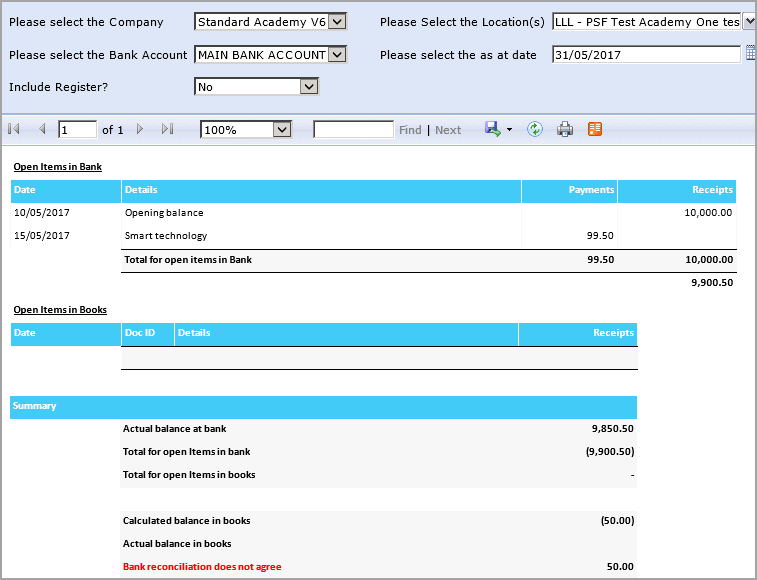Open the Bank Account dropdown

pos(337,55)
